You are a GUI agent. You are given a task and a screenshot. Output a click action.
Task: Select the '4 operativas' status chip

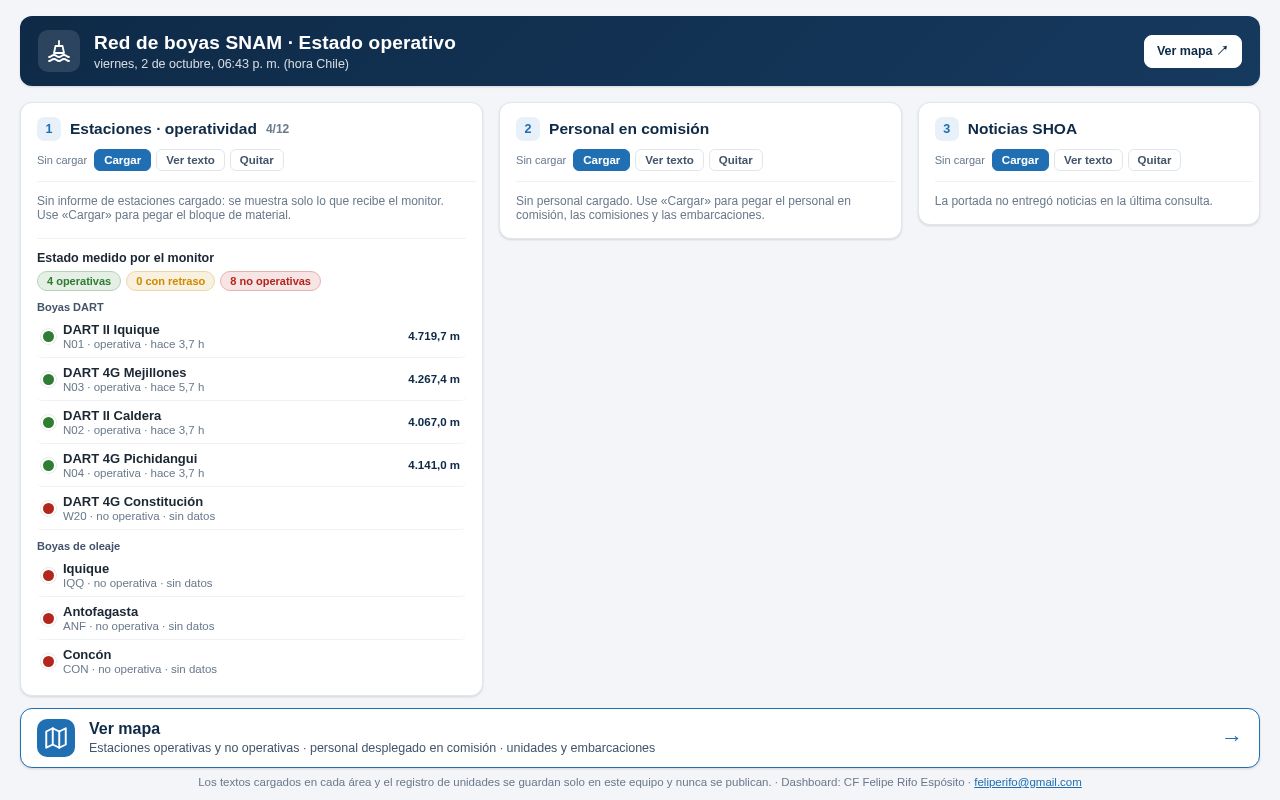[x=79, y=281]
